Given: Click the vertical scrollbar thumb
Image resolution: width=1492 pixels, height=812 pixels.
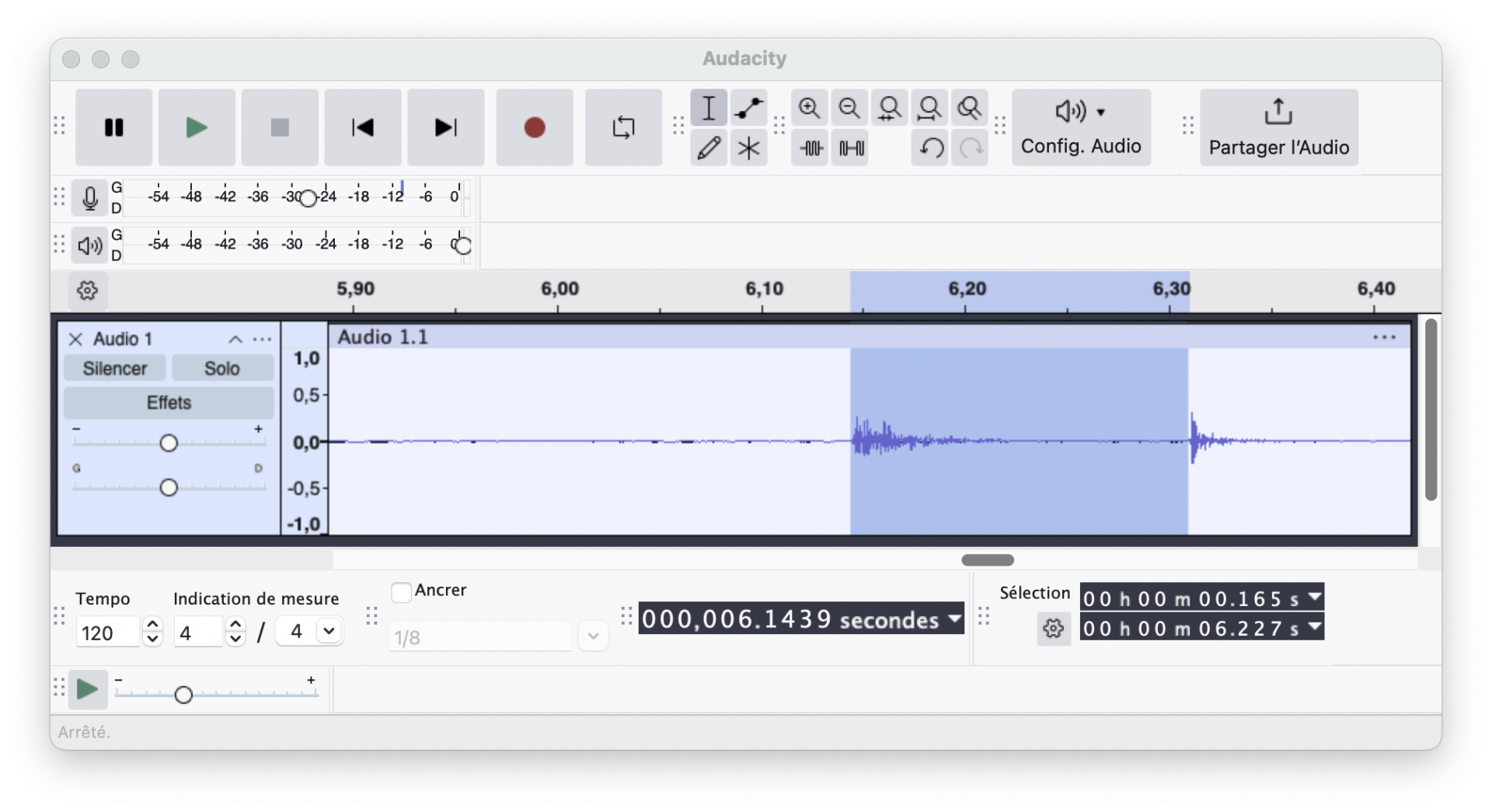Looking at the screenshot, I should 1431,409.
